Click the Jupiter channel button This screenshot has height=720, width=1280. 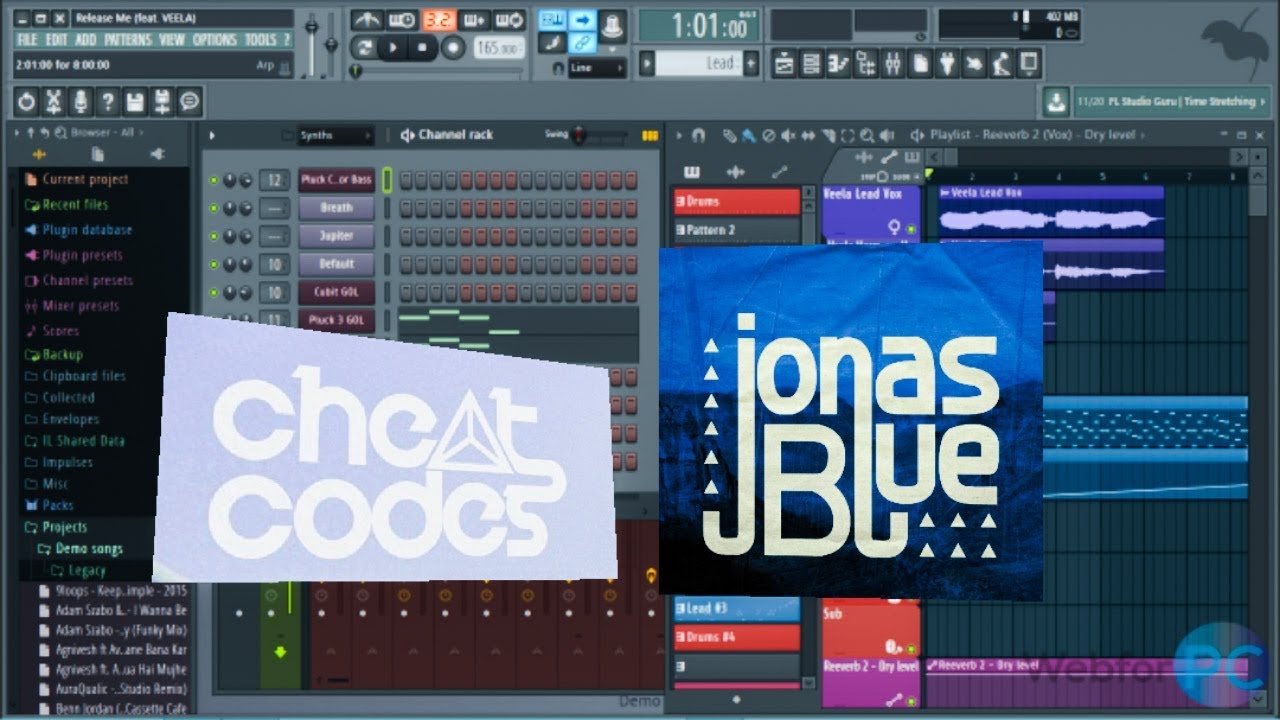tap(336, 236)
